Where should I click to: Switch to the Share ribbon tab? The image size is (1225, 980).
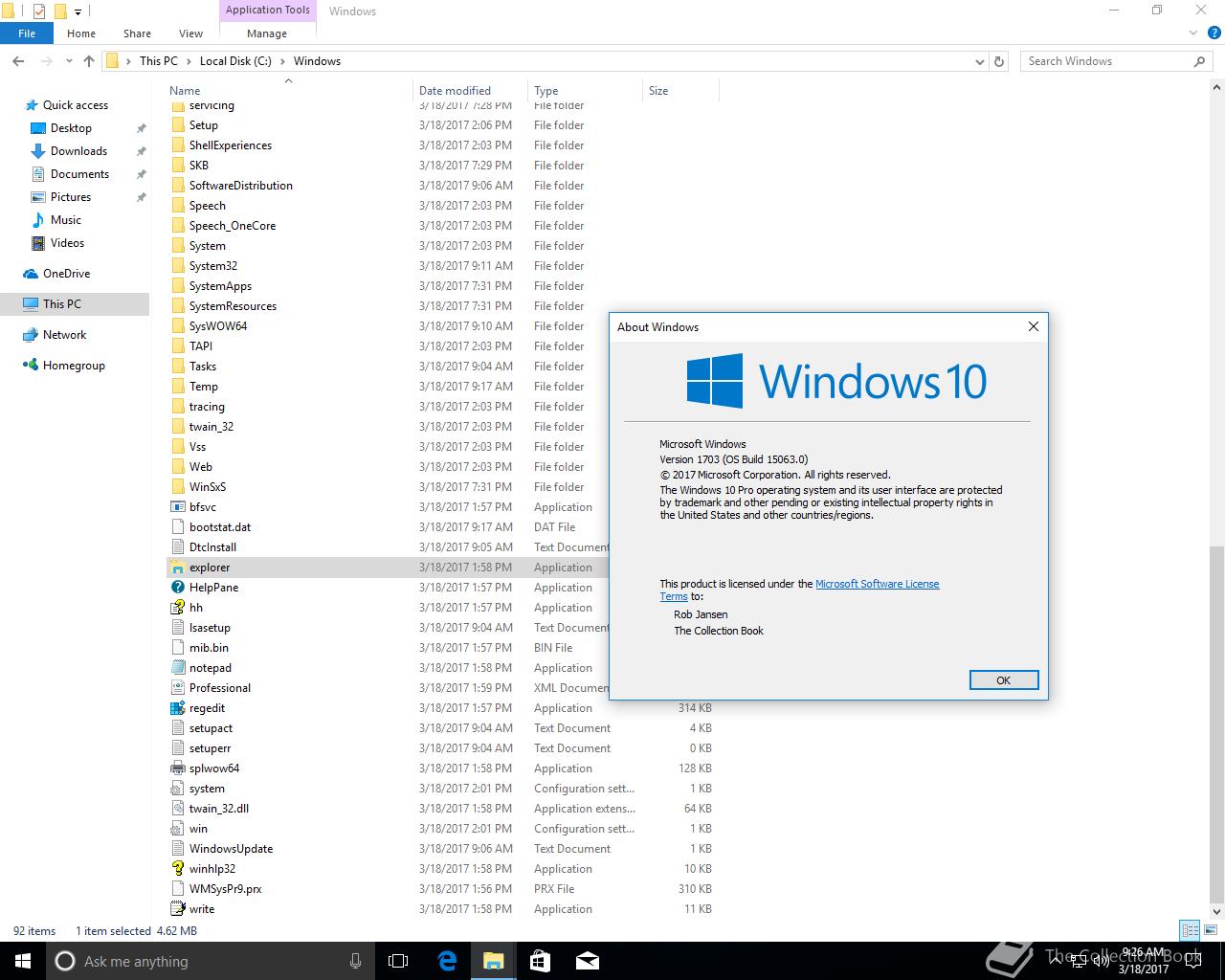pos(137,33)
